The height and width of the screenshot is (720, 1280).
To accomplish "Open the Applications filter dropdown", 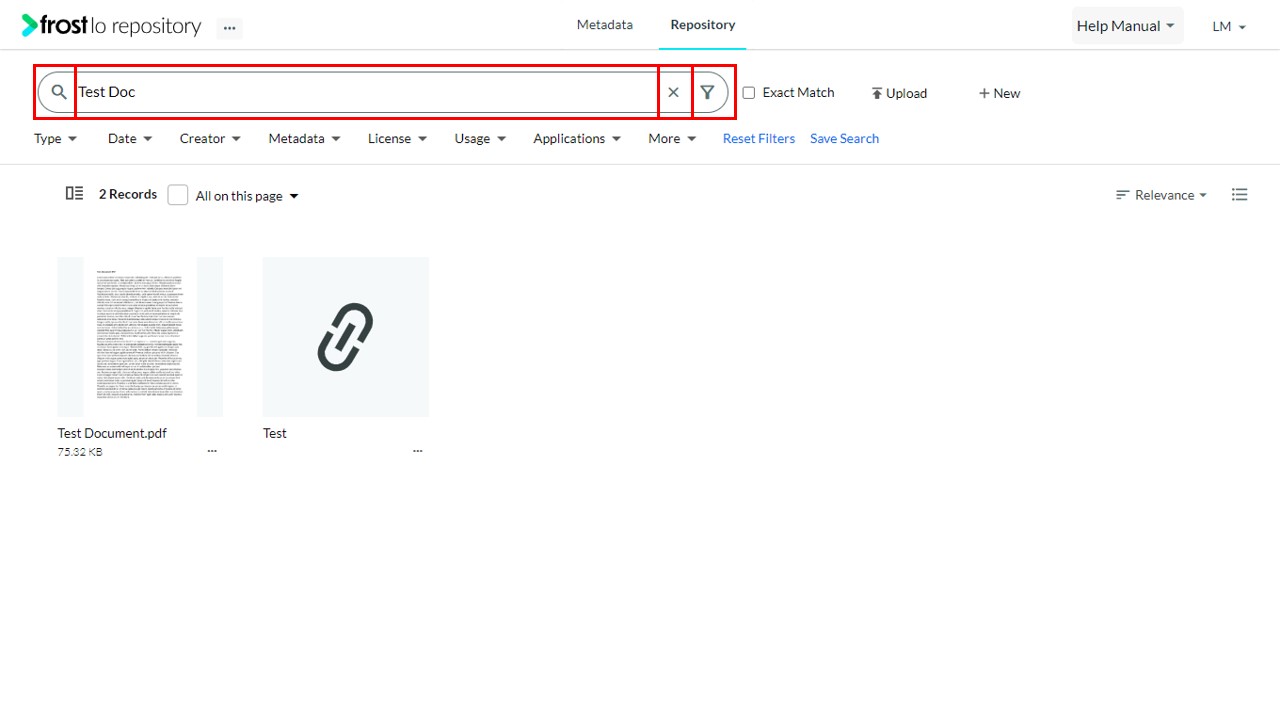I will (x=578, y=139).
